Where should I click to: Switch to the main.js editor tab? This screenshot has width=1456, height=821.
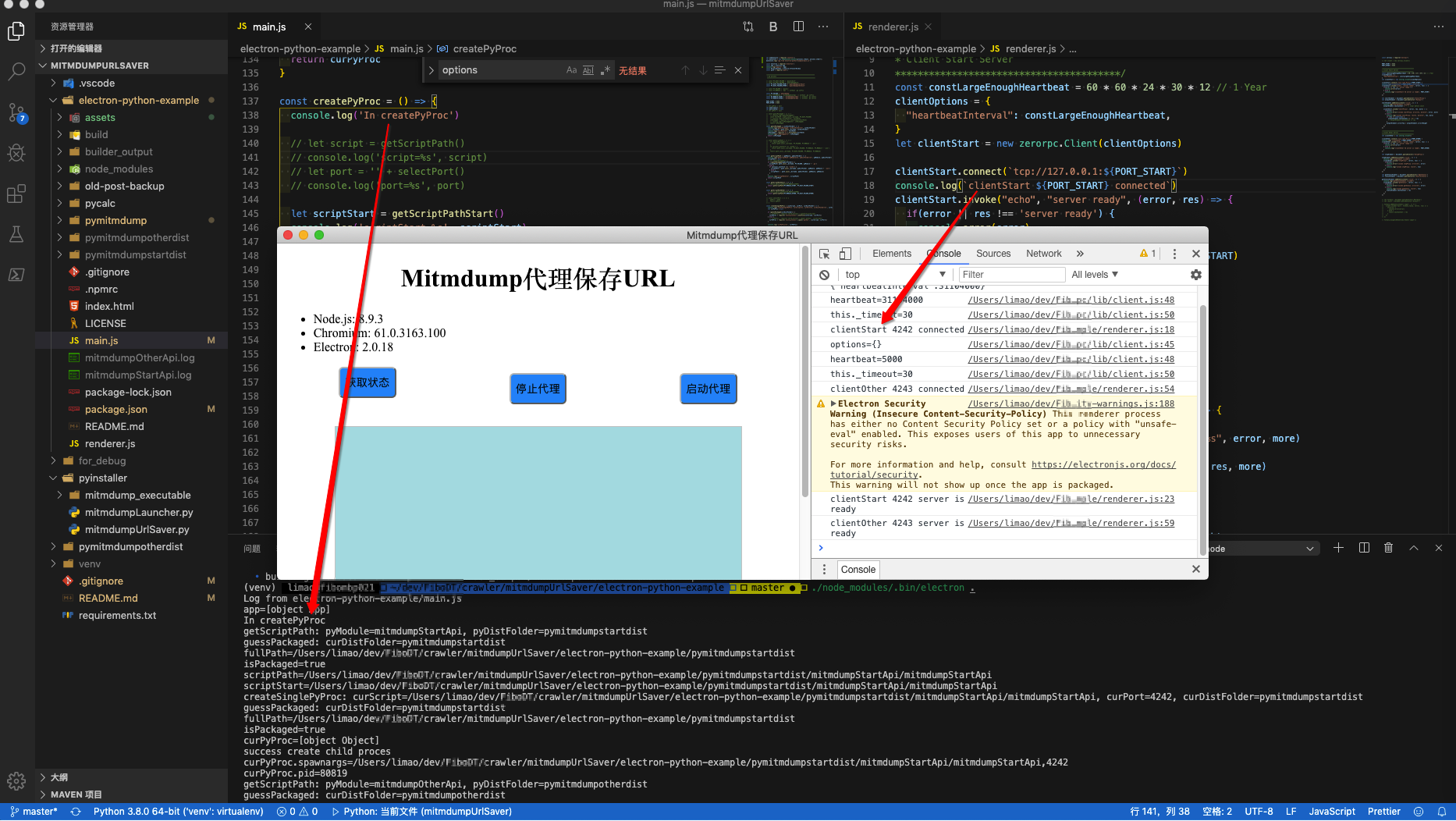click(x=270, y=27)
